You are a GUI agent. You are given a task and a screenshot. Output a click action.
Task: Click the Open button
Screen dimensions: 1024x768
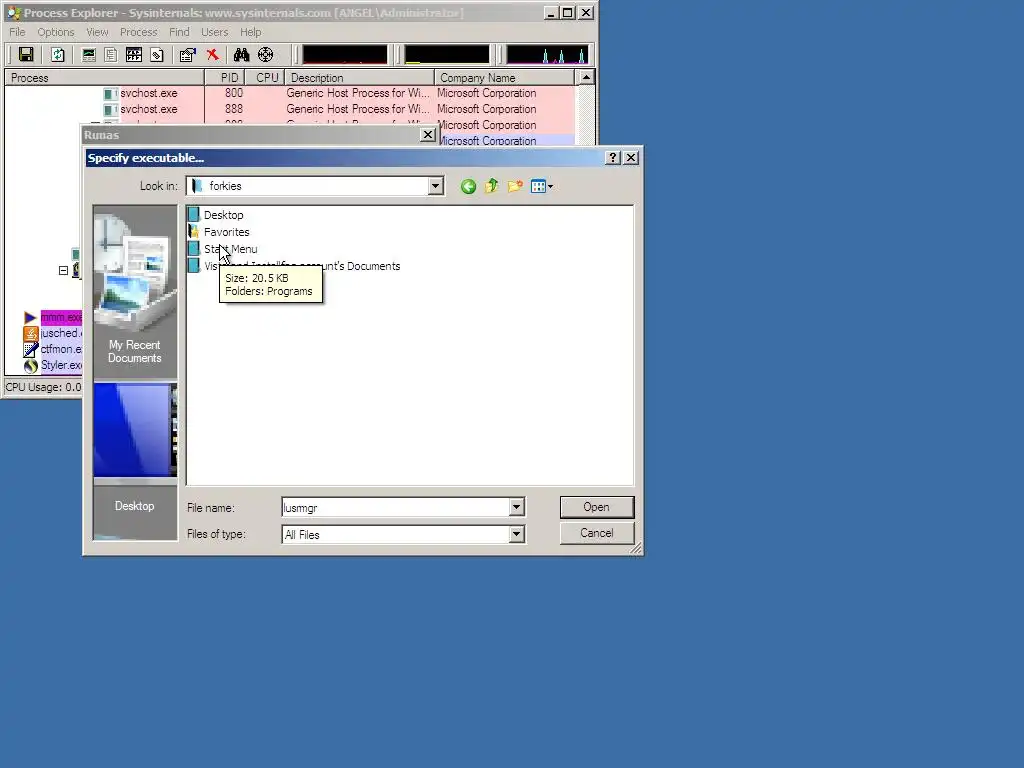click(597, 507)
